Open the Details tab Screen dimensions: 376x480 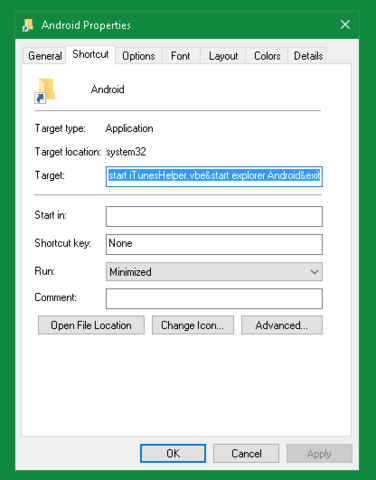click(308, 56)
